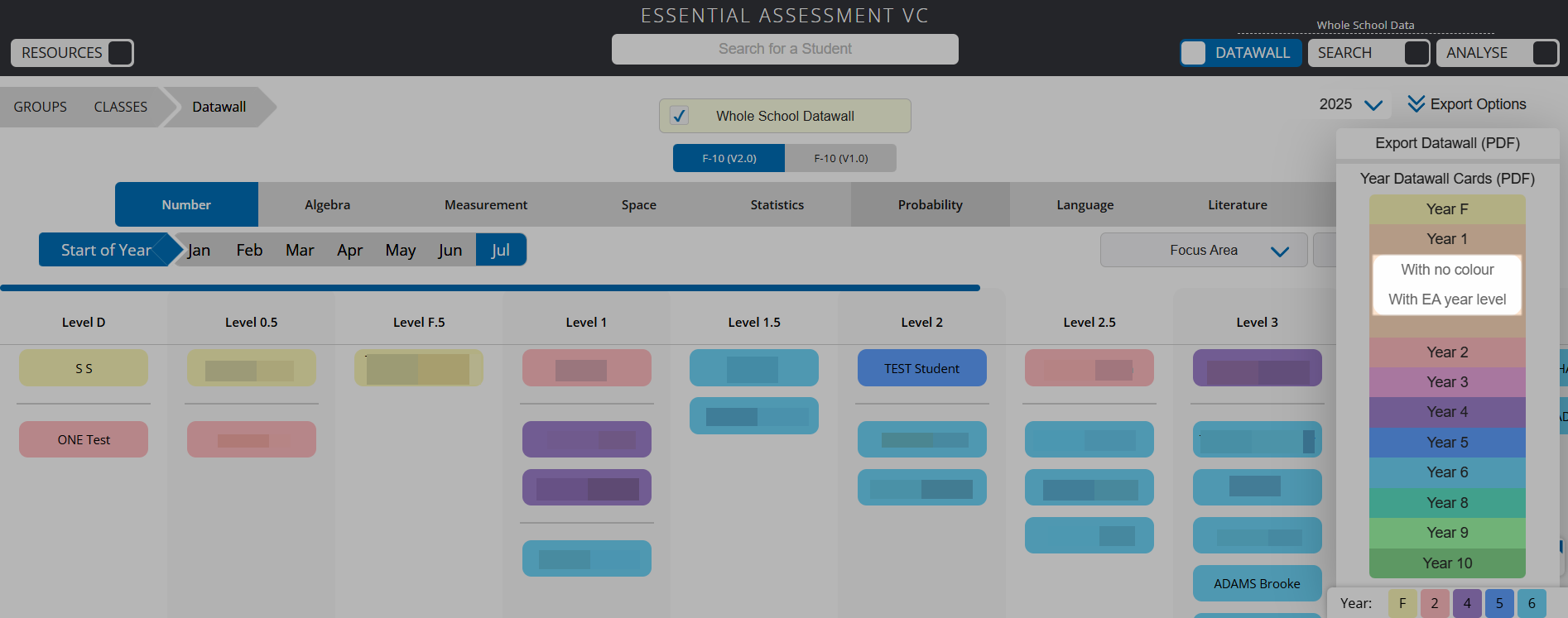Expand Year 6 datawall cards
The image size is (1568, 618).
(x=1447, y=472)
